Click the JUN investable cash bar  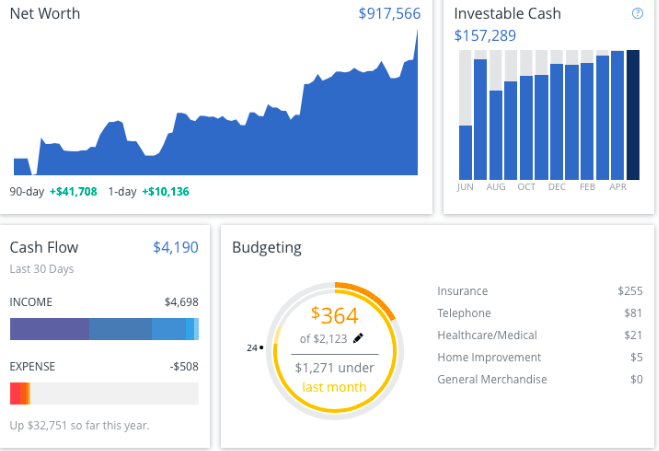pos(465,153)
